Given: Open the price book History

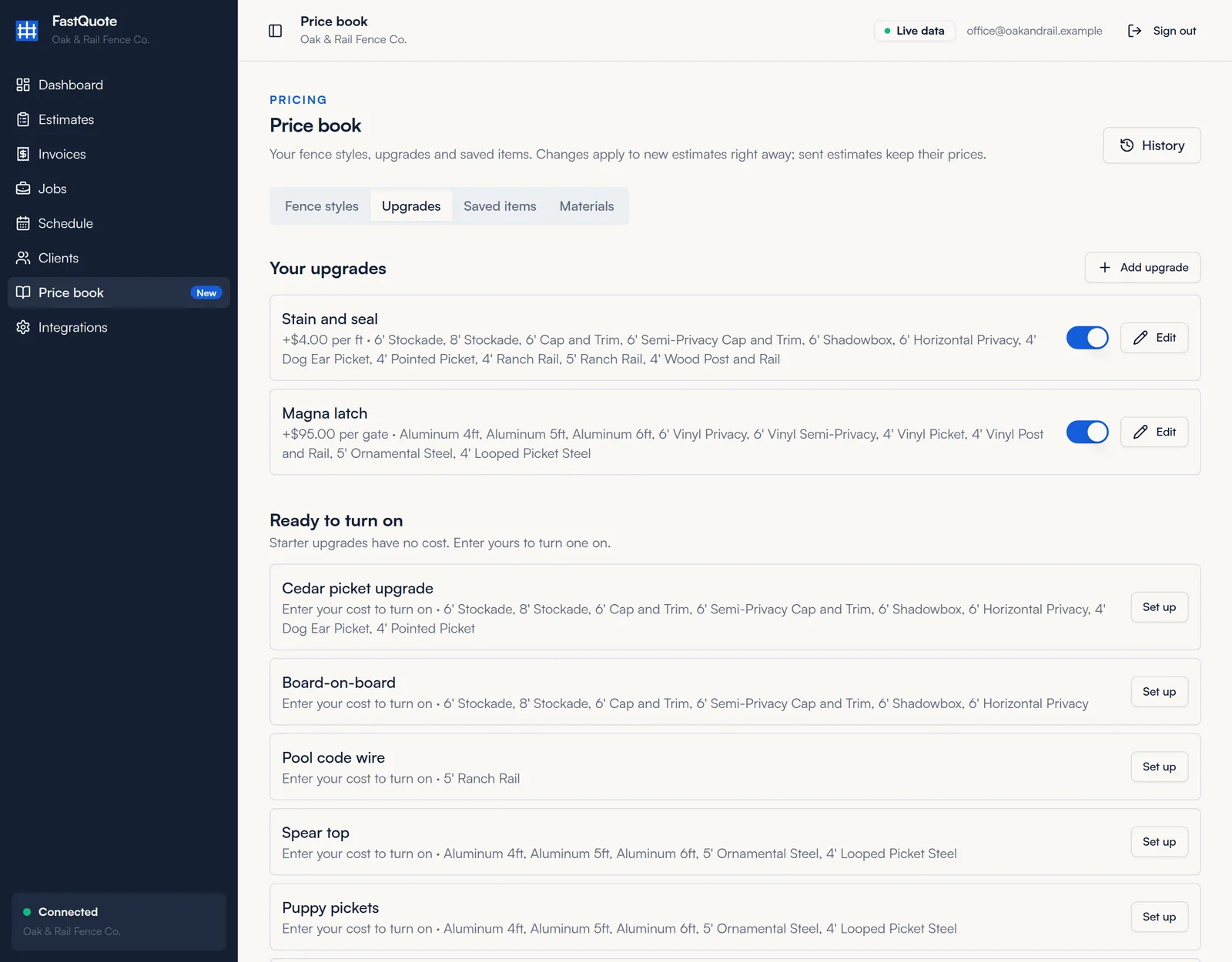Looking at the screenshot, I should tap(1151, 145).
